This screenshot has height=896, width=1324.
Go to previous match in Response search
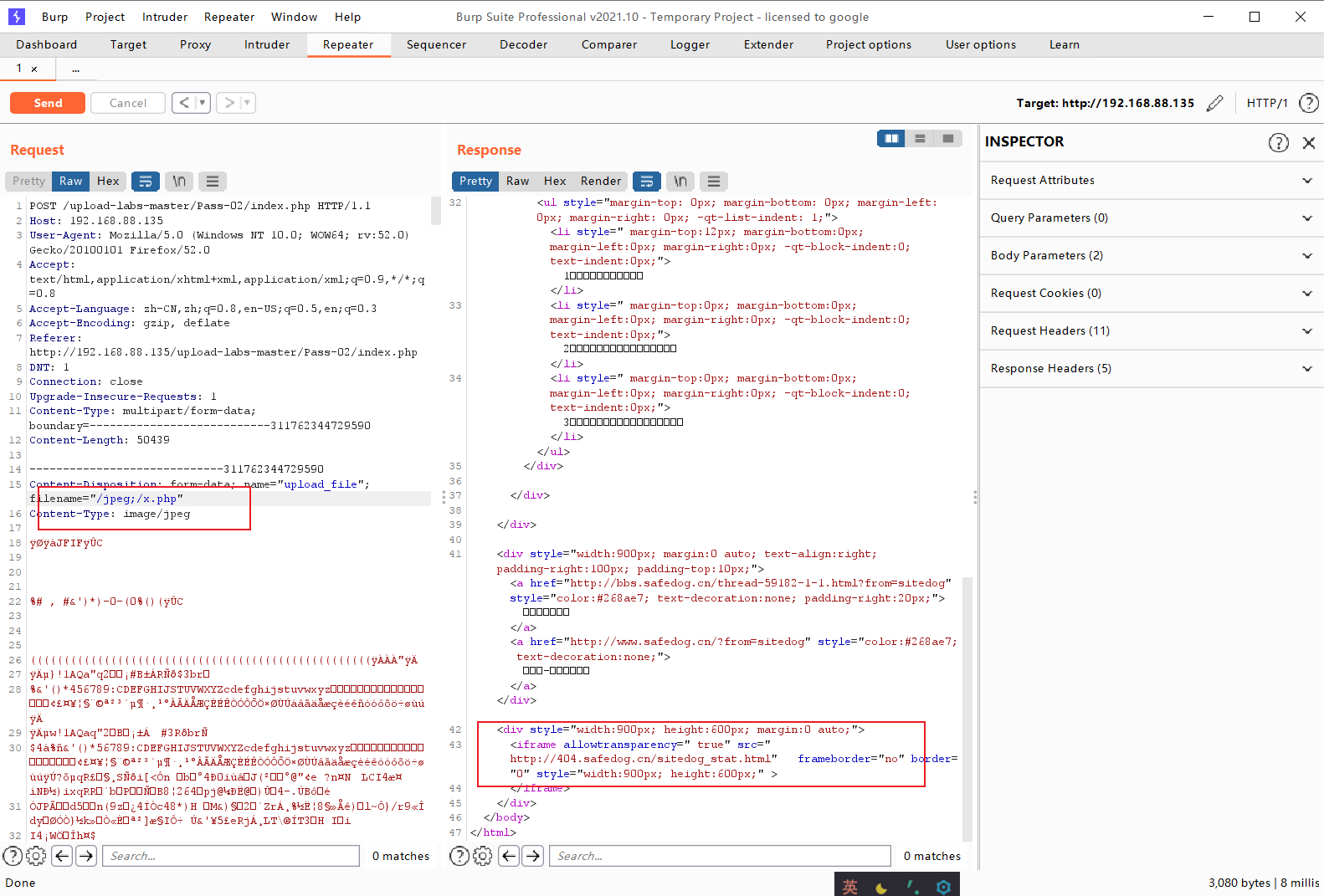[x=509, y=856]
